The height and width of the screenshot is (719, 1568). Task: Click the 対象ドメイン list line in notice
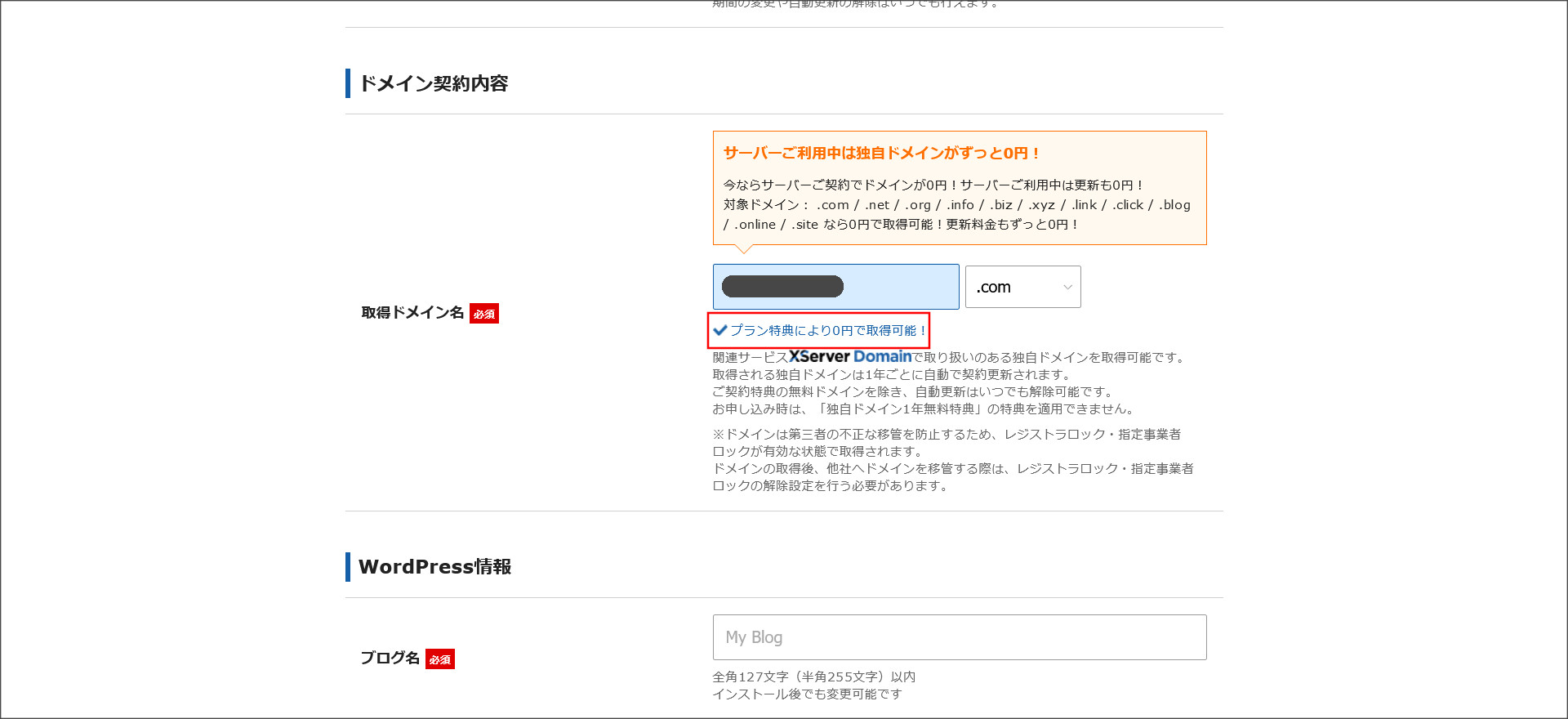point(956,205)
